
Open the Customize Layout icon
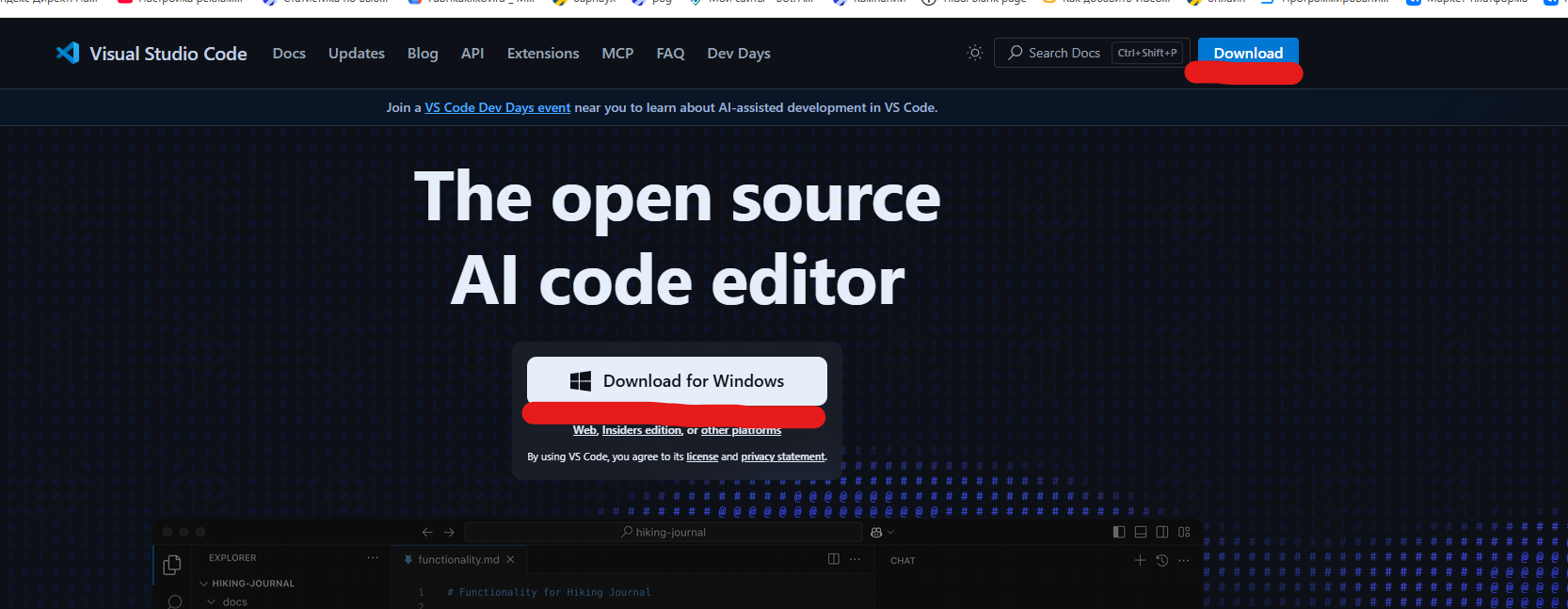click(x=1184, y=532)
